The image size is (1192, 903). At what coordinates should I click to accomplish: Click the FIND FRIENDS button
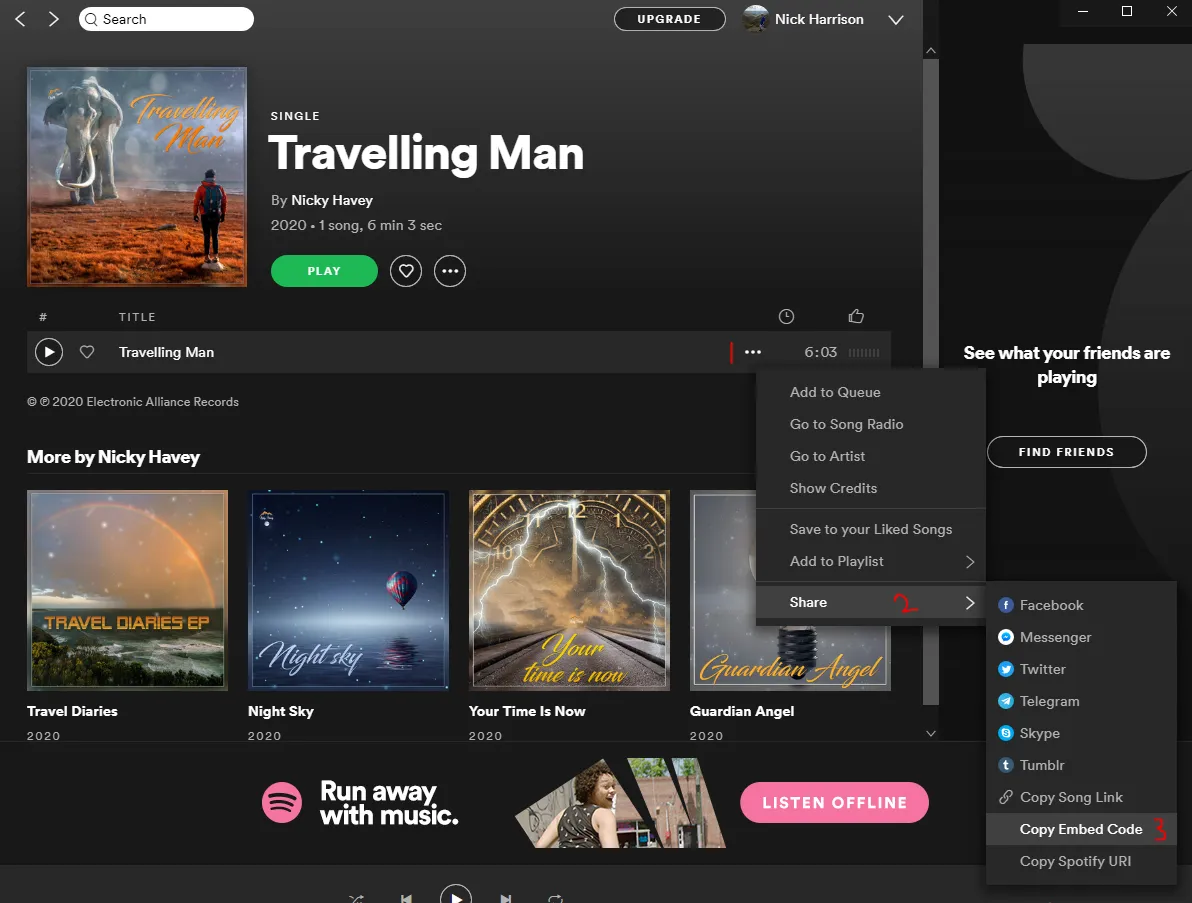coord(1066,452)
